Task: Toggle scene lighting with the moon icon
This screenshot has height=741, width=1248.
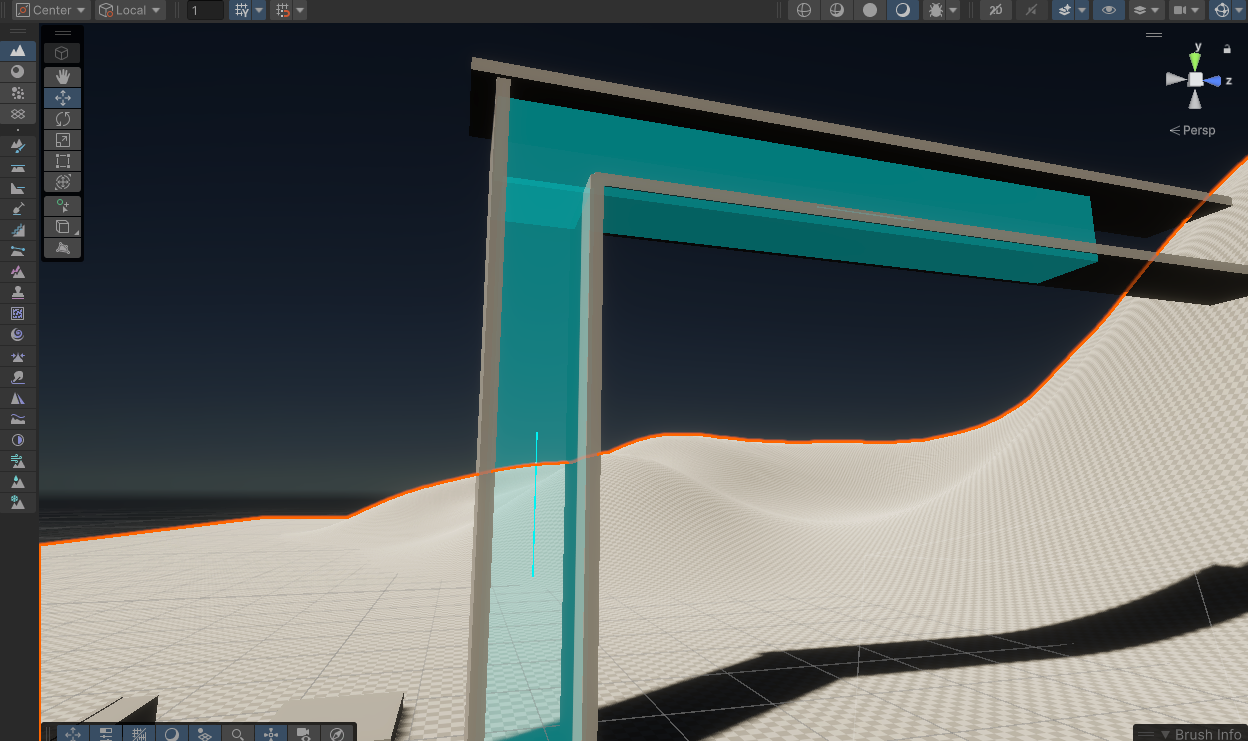Action: [x=902, y=10]
